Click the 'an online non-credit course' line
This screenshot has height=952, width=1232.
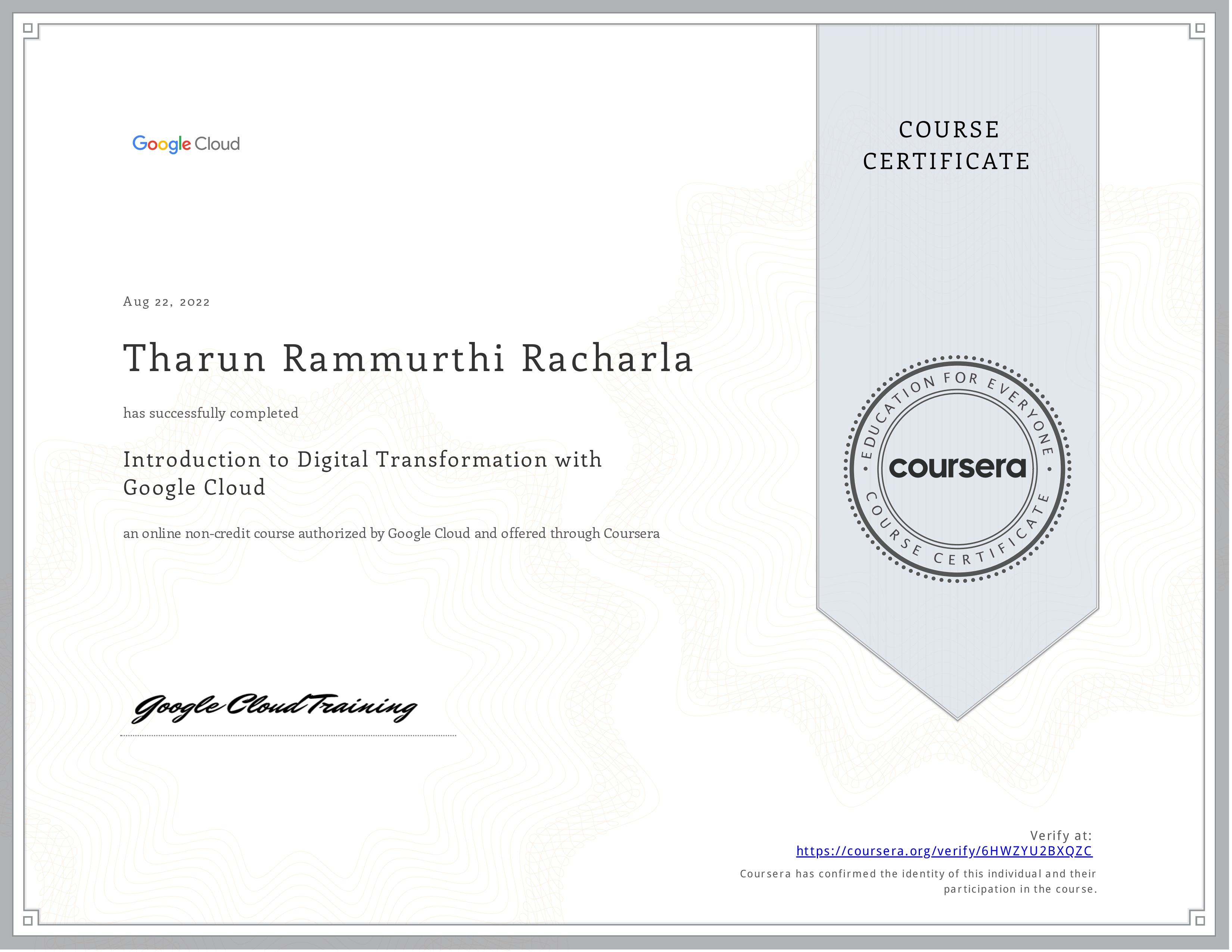pos(392,533)
